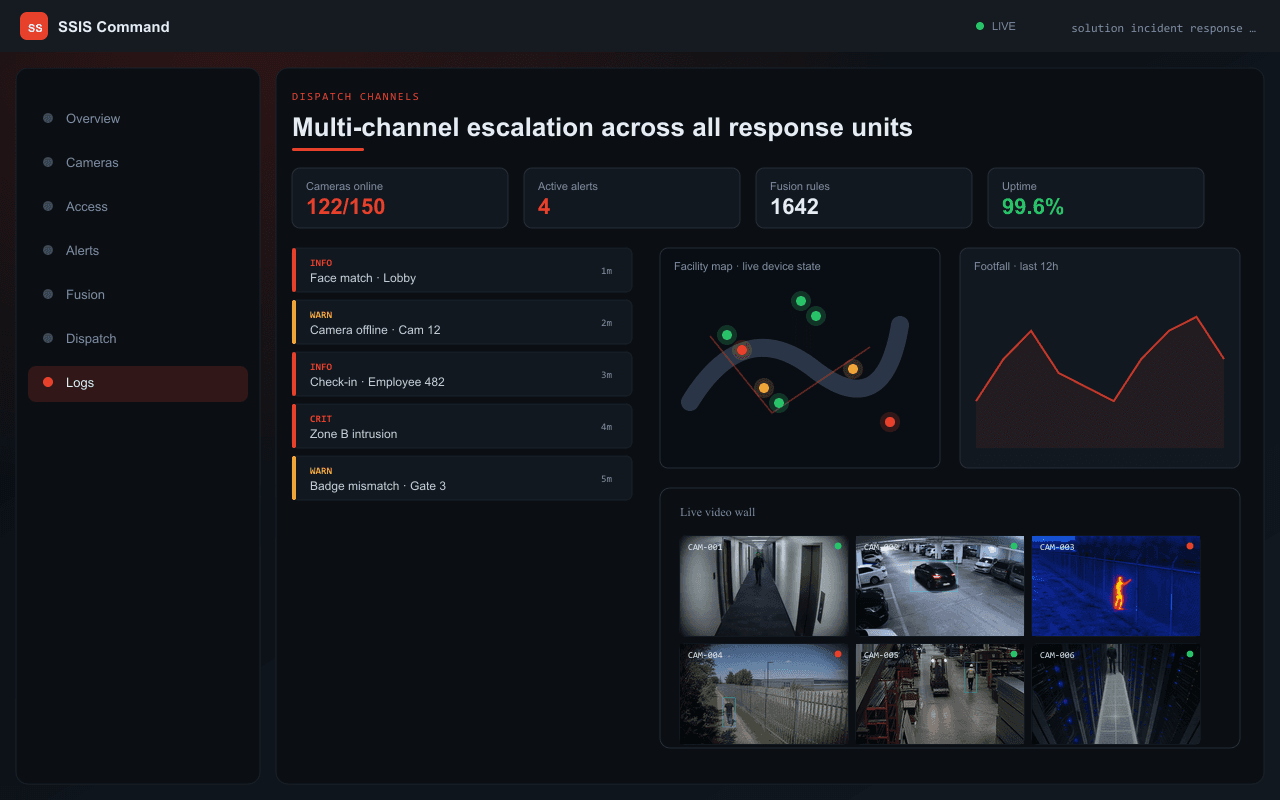Click the topmost green device dot on map
The height and width of the screenshot is (800, 1280).
click(800, 300)
